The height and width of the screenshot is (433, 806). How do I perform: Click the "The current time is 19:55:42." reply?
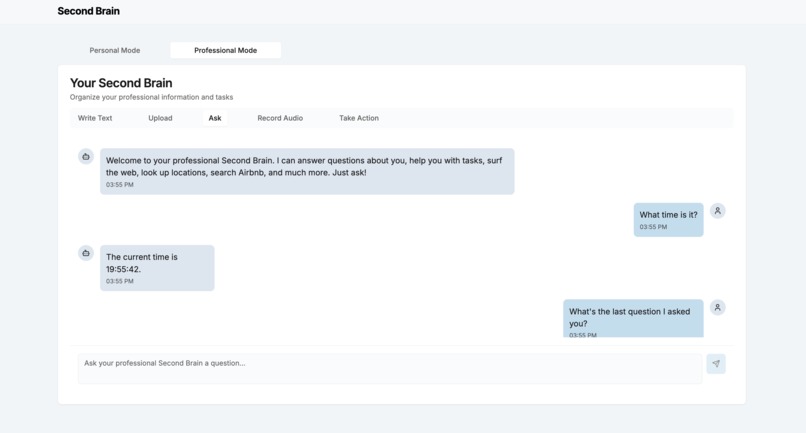(157, 268)
